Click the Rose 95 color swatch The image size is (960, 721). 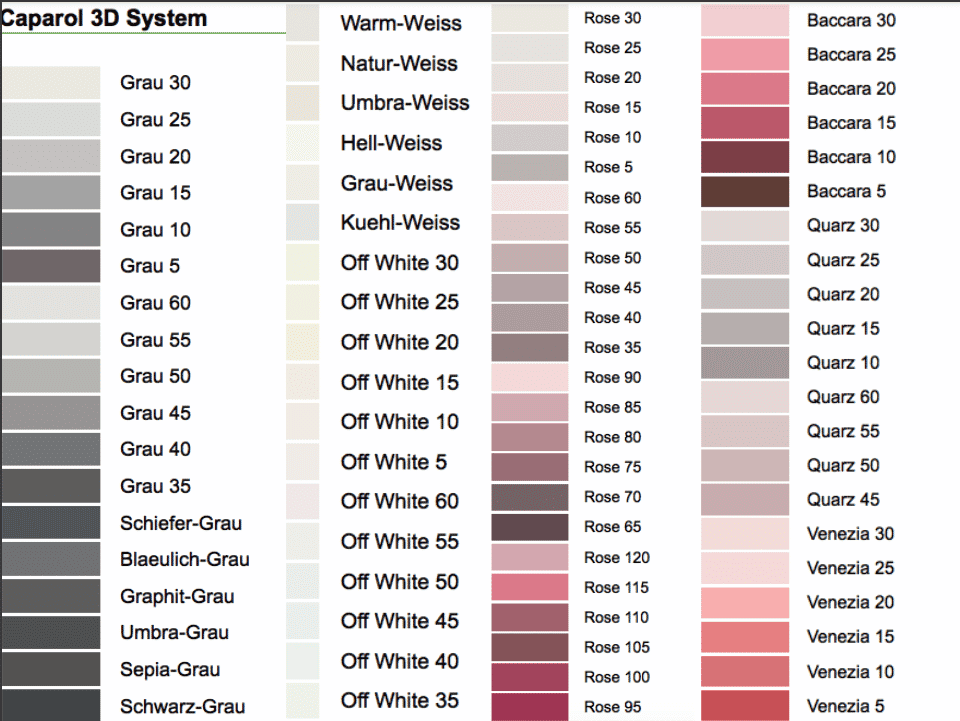[530, 707]
